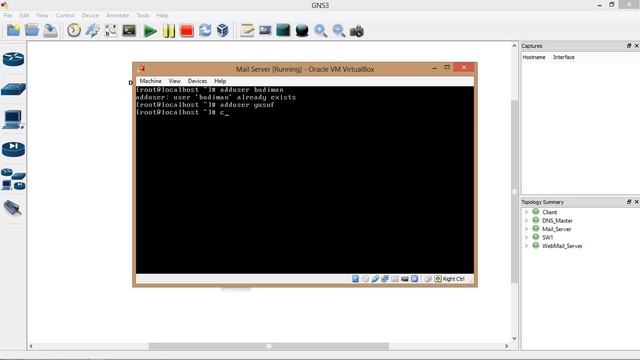The height and width of the screenshot is (360, 640).
Task: Click show/hide interface labels icon
Action: coord(92,31)
